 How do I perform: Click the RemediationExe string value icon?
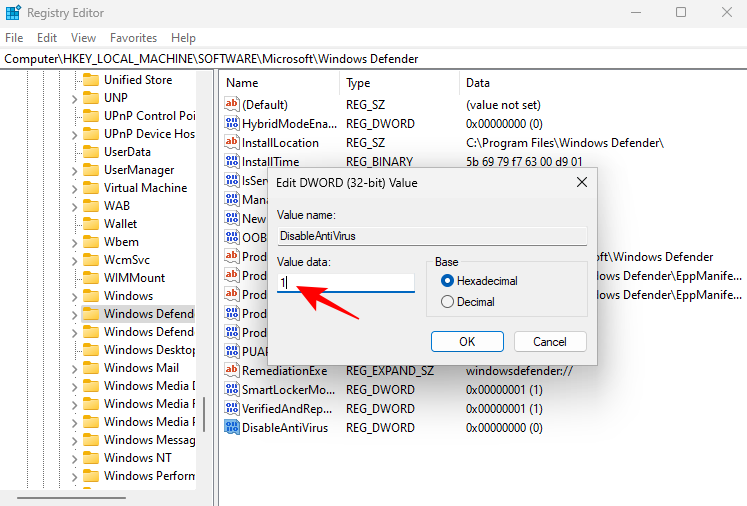point(232,371)
